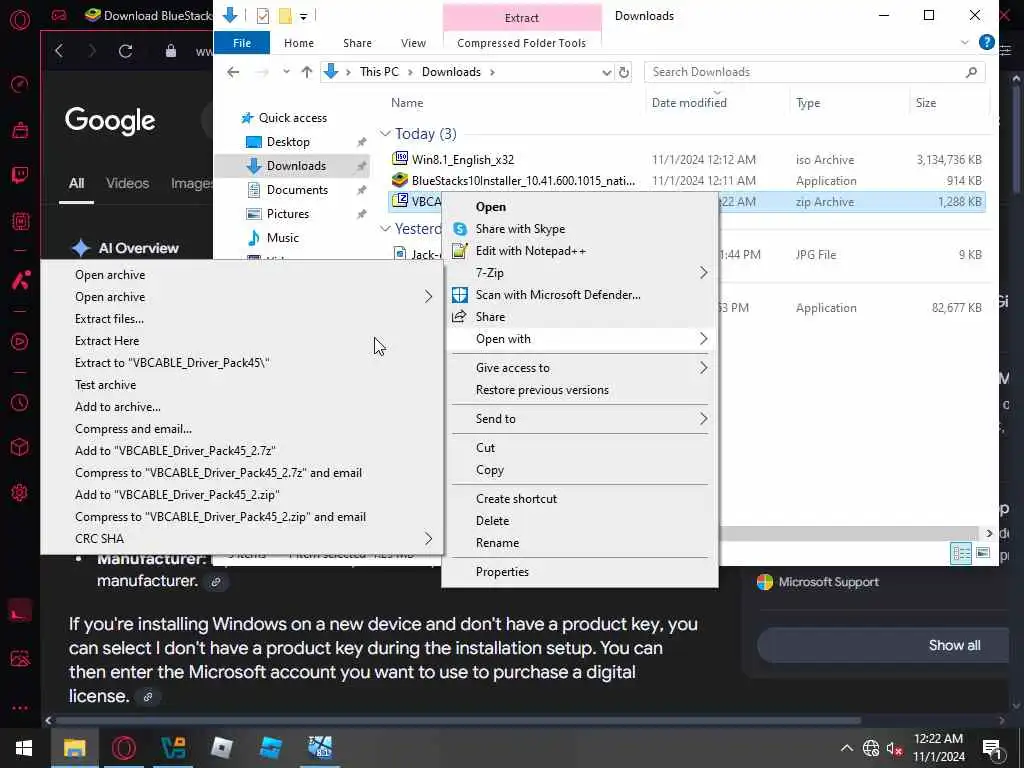
Task: Open the Extensions cube icon in sidebar
Action: tap(20, 447)
